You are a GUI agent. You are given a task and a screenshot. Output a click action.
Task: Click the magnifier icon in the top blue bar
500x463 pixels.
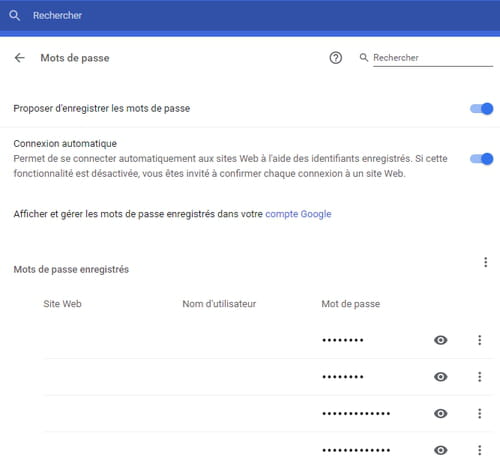pyautogui.click(x=14, y=15)
